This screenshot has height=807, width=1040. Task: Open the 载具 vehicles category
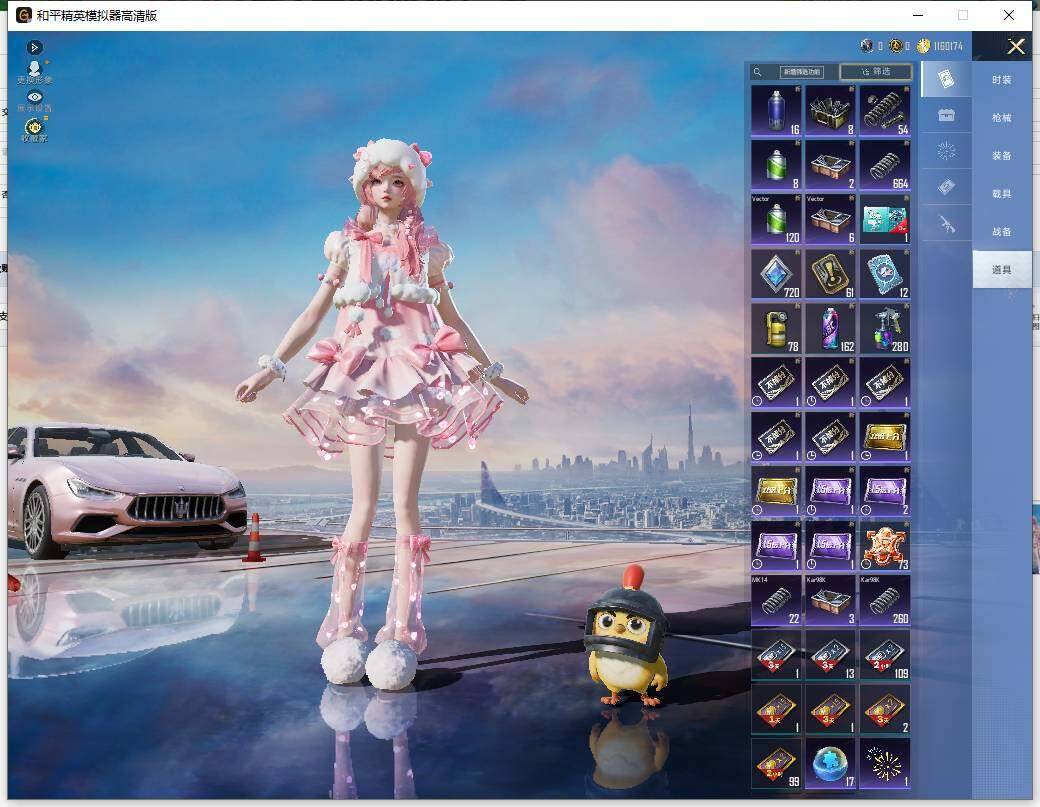tap(1002, 194)
